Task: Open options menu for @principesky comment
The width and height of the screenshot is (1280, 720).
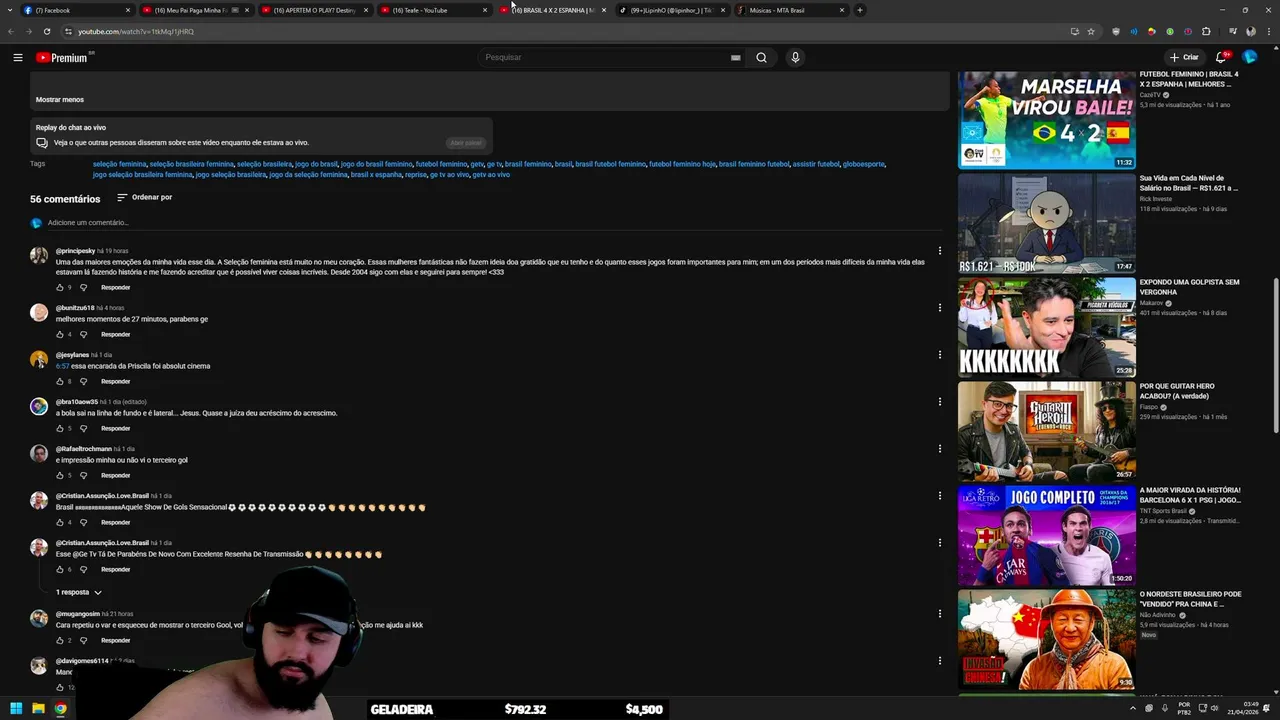Action: click(939, 251)
